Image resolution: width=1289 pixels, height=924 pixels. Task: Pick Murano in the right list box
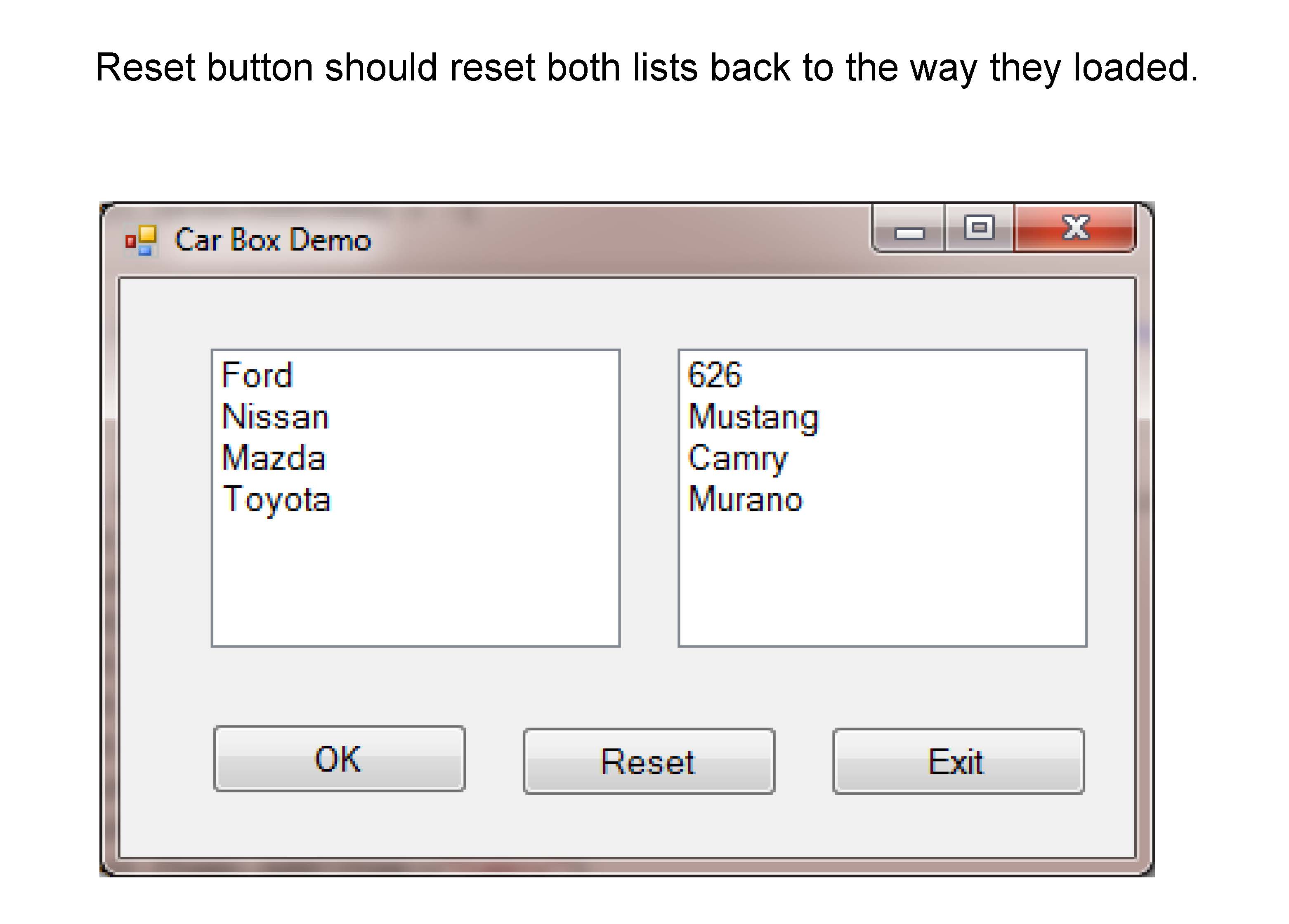[x=745, y=499]
